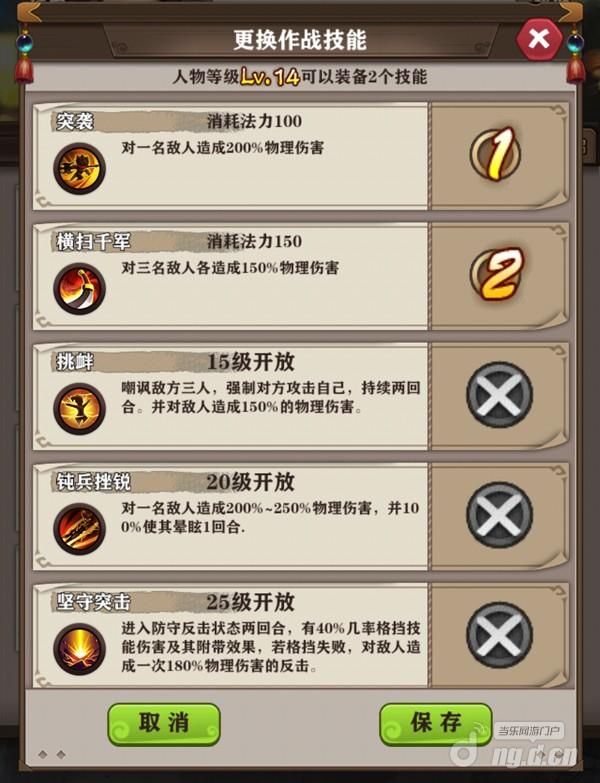The image size is (600, 783).
Task: Click the 25级开放 unlock label
Action: (x=251, y=602)
